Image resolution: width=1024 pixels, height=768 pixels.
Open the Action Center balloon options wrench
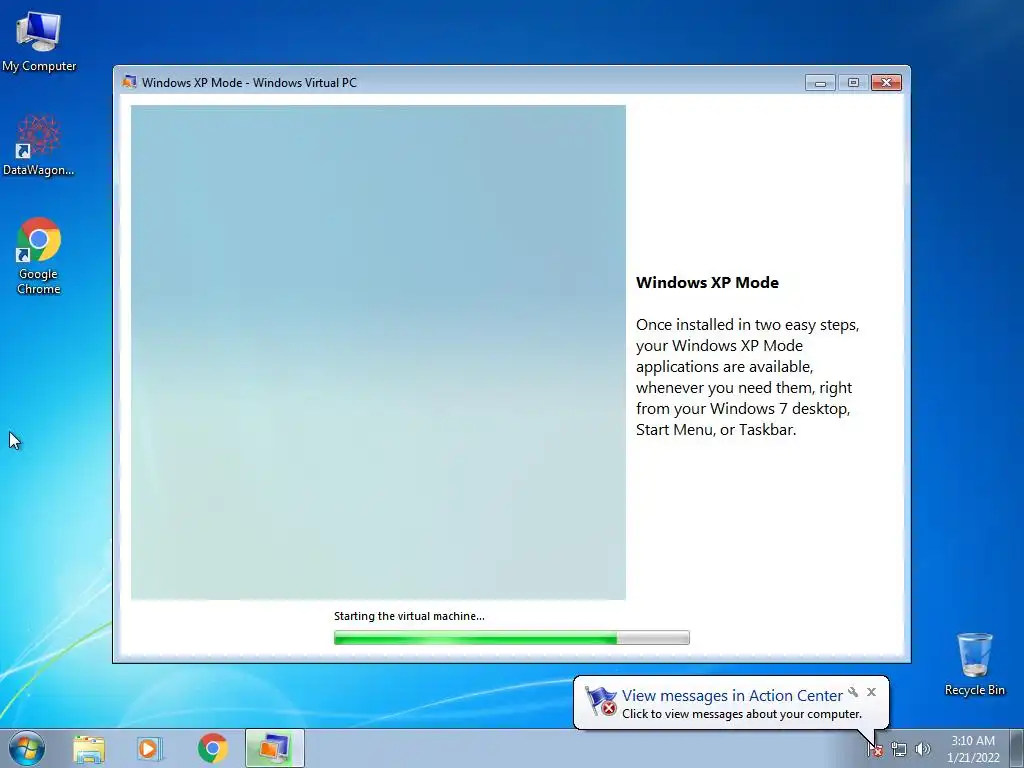(853, 692)
